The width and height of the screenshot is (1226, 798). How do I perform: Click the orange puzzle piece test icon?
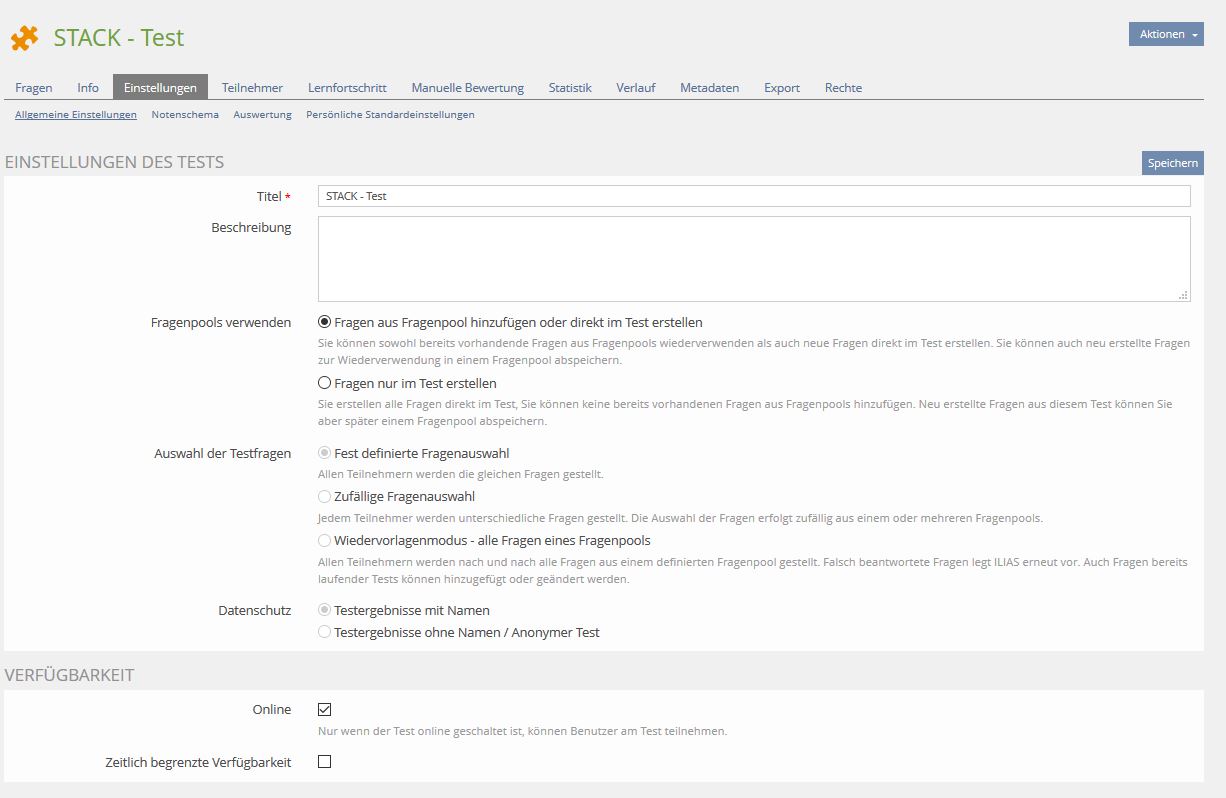25,38
